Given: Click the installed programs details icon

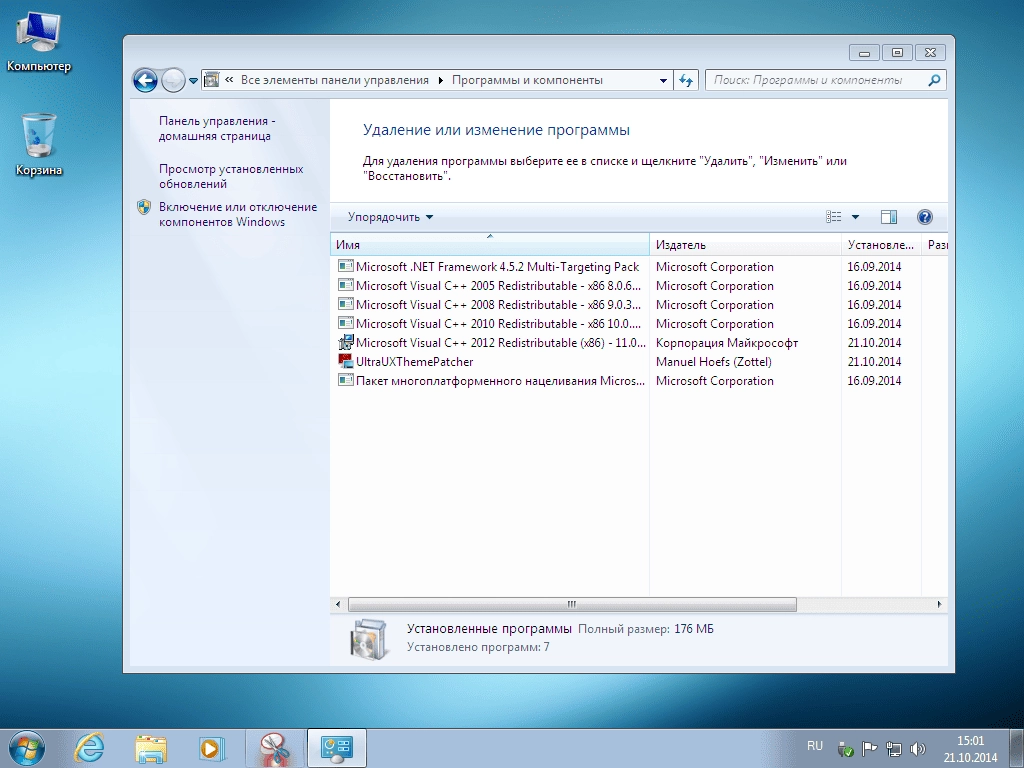Looking at the screenshot, I should coord(368,639).
